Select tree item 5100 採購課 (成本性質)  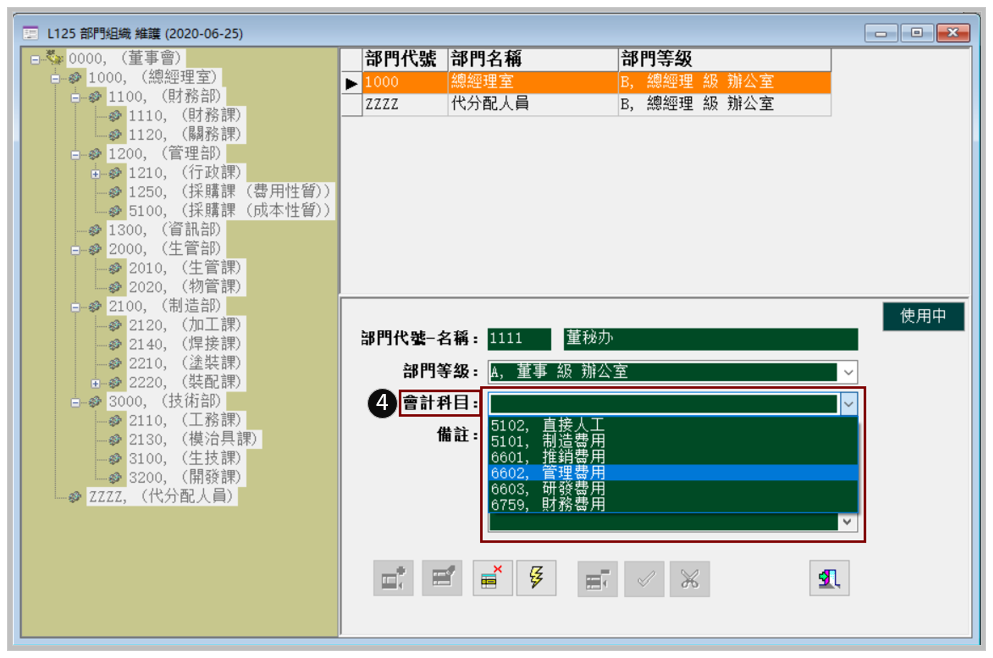(x=230, y=211)
